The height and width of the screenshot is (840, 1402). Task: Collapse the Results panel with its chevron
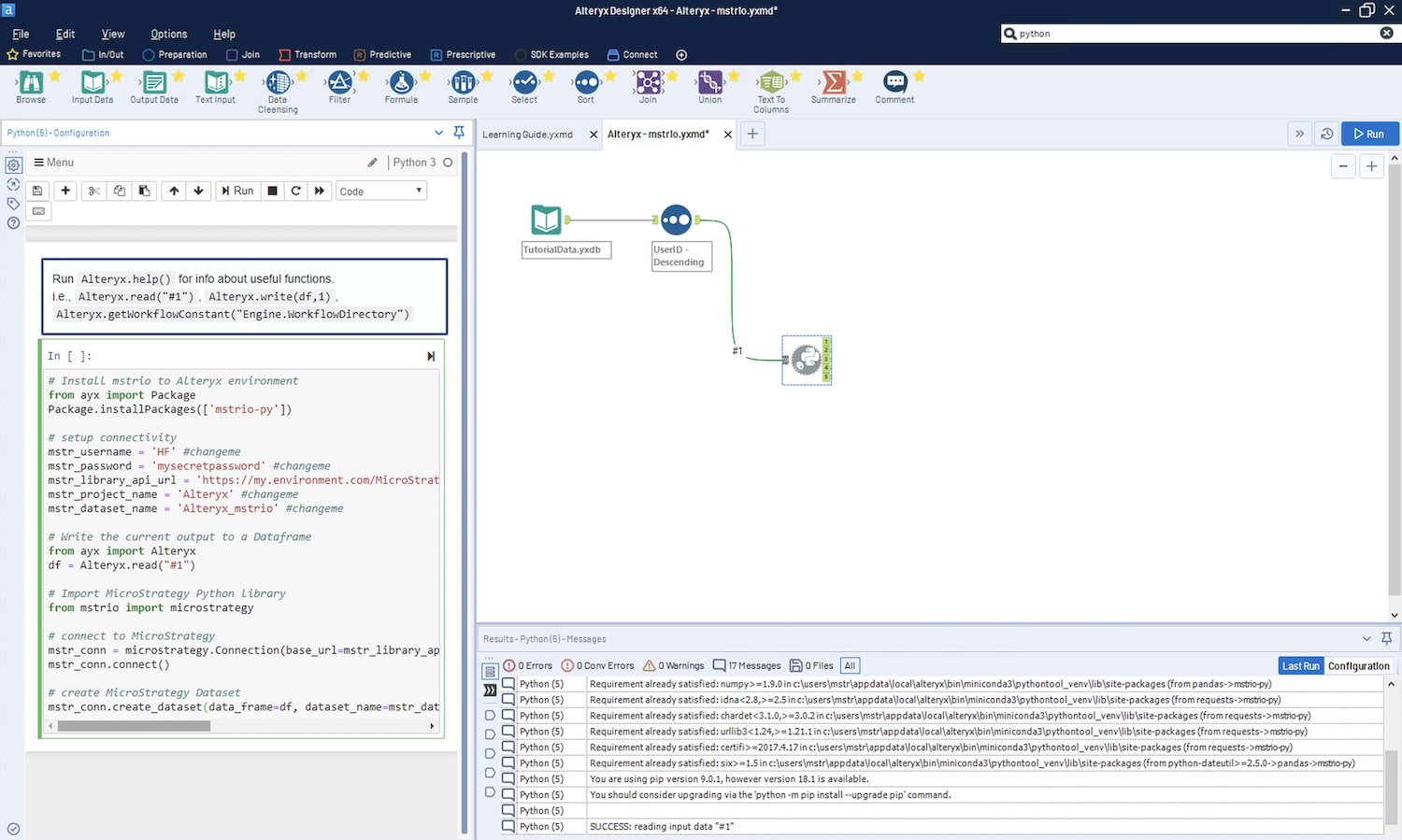[1366, 638]
